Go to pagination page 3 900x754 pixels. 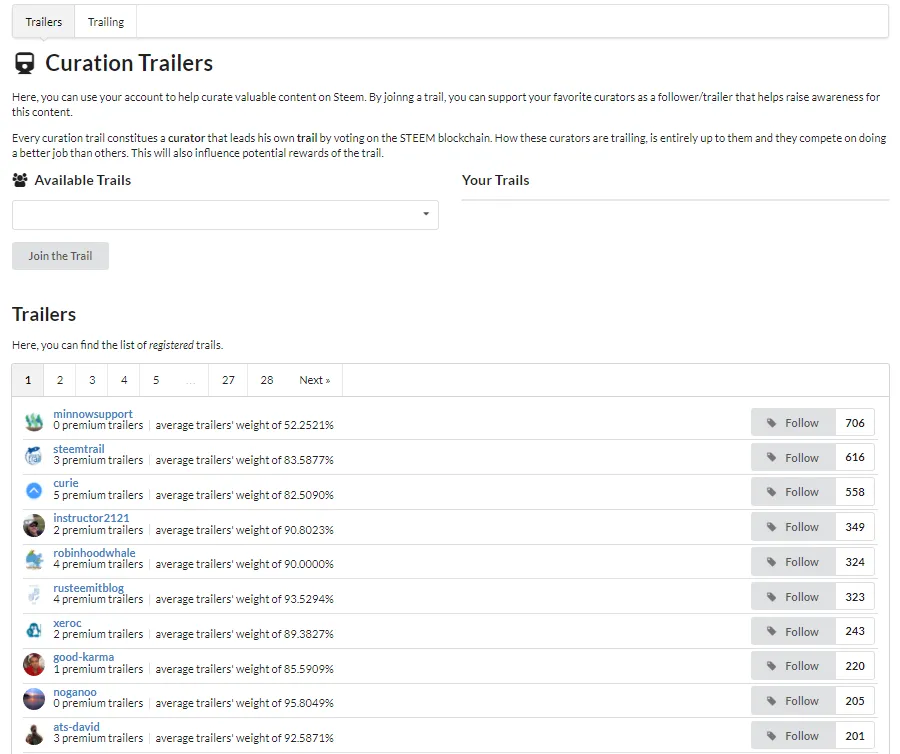(x=92, y=380)
